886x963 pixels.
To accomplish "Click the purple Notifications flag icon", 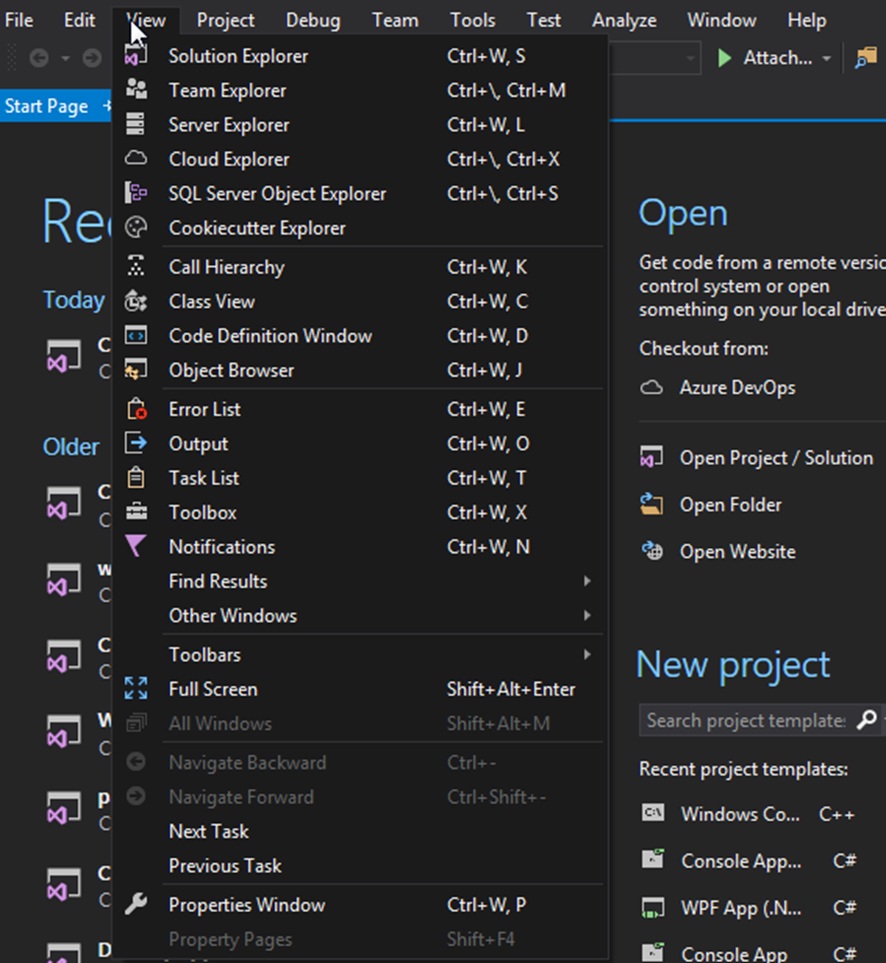I will tap(136, 546).
